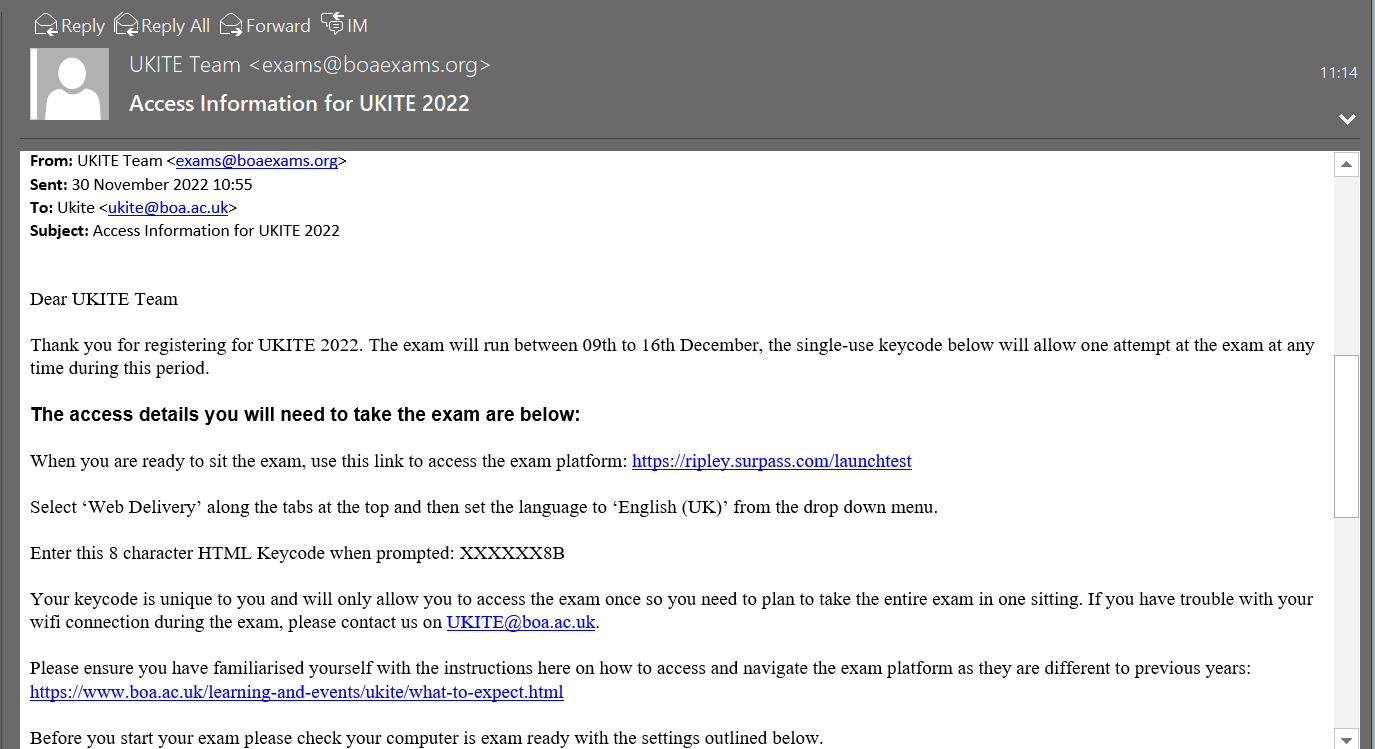Forward this email

pyautogui.click(x=265, y=25)
